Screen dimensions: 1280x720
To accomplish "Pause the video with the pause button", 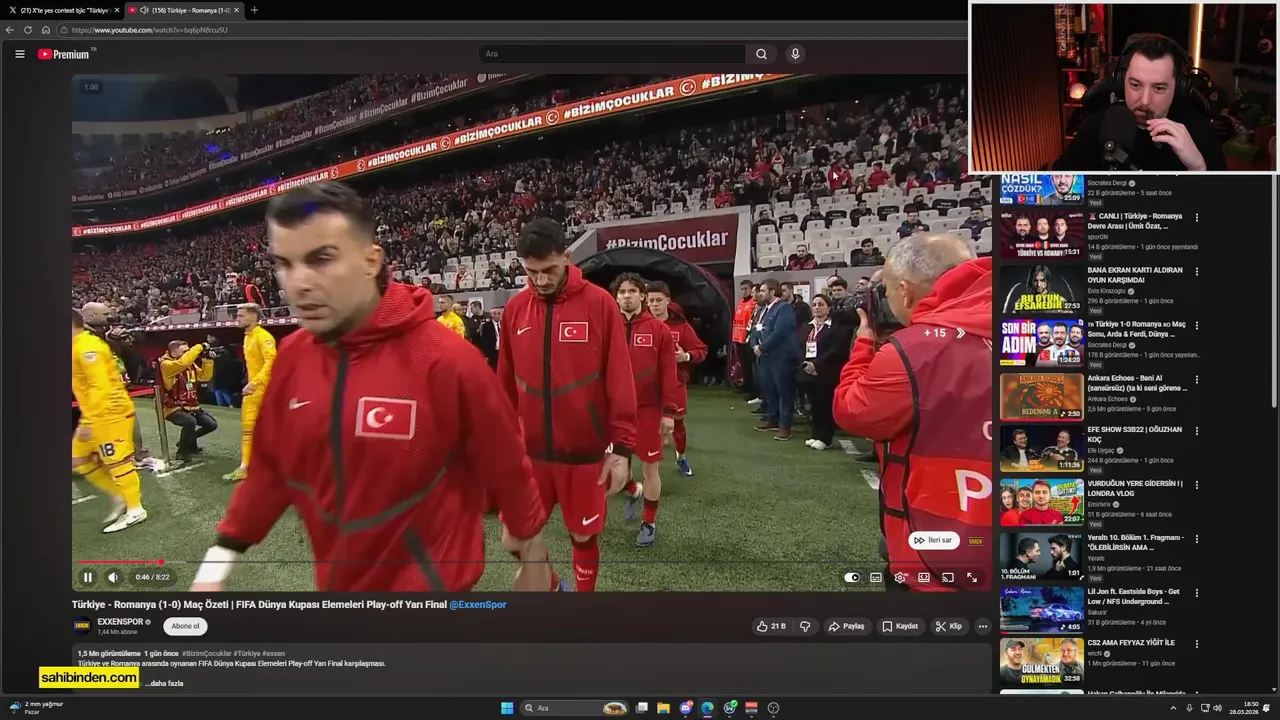I will point(88,577).
